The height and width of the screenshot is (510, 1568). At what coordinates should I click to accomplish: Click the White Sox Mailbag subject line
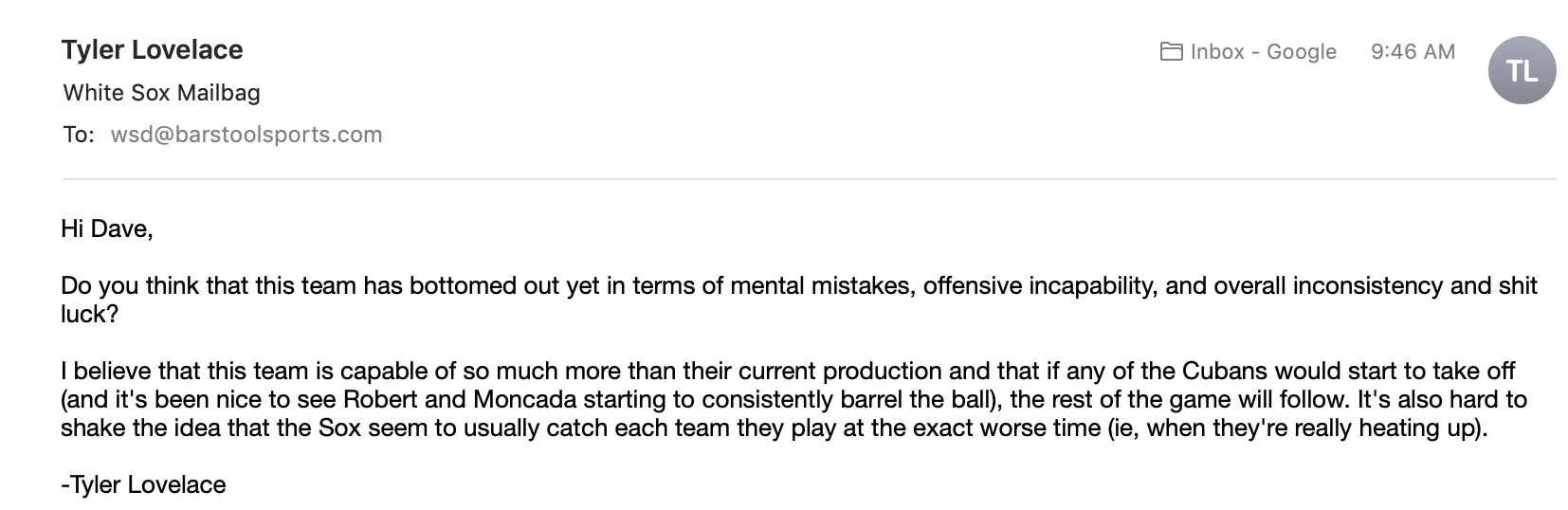(x=161, y=93)
